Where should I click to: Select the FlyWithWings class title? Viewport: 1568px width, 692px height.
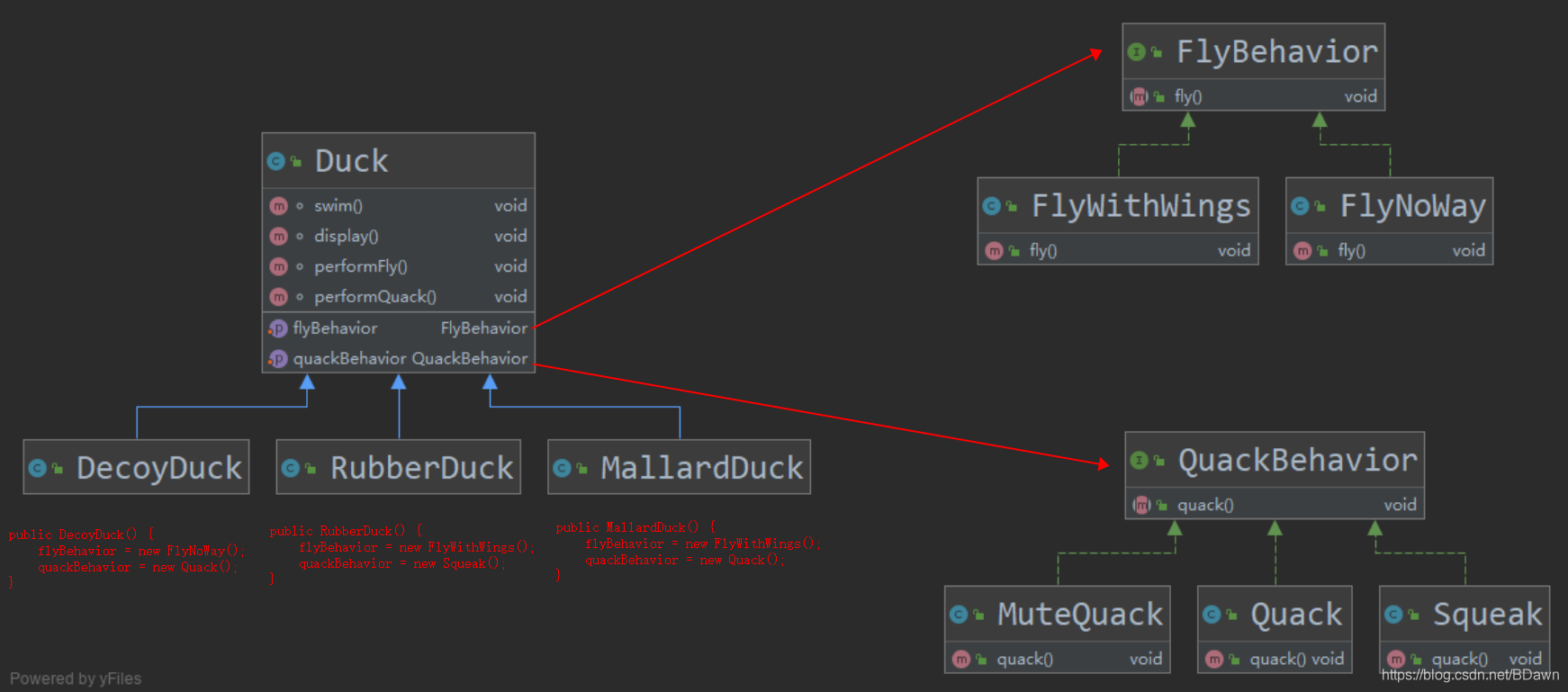[1141, 206]
